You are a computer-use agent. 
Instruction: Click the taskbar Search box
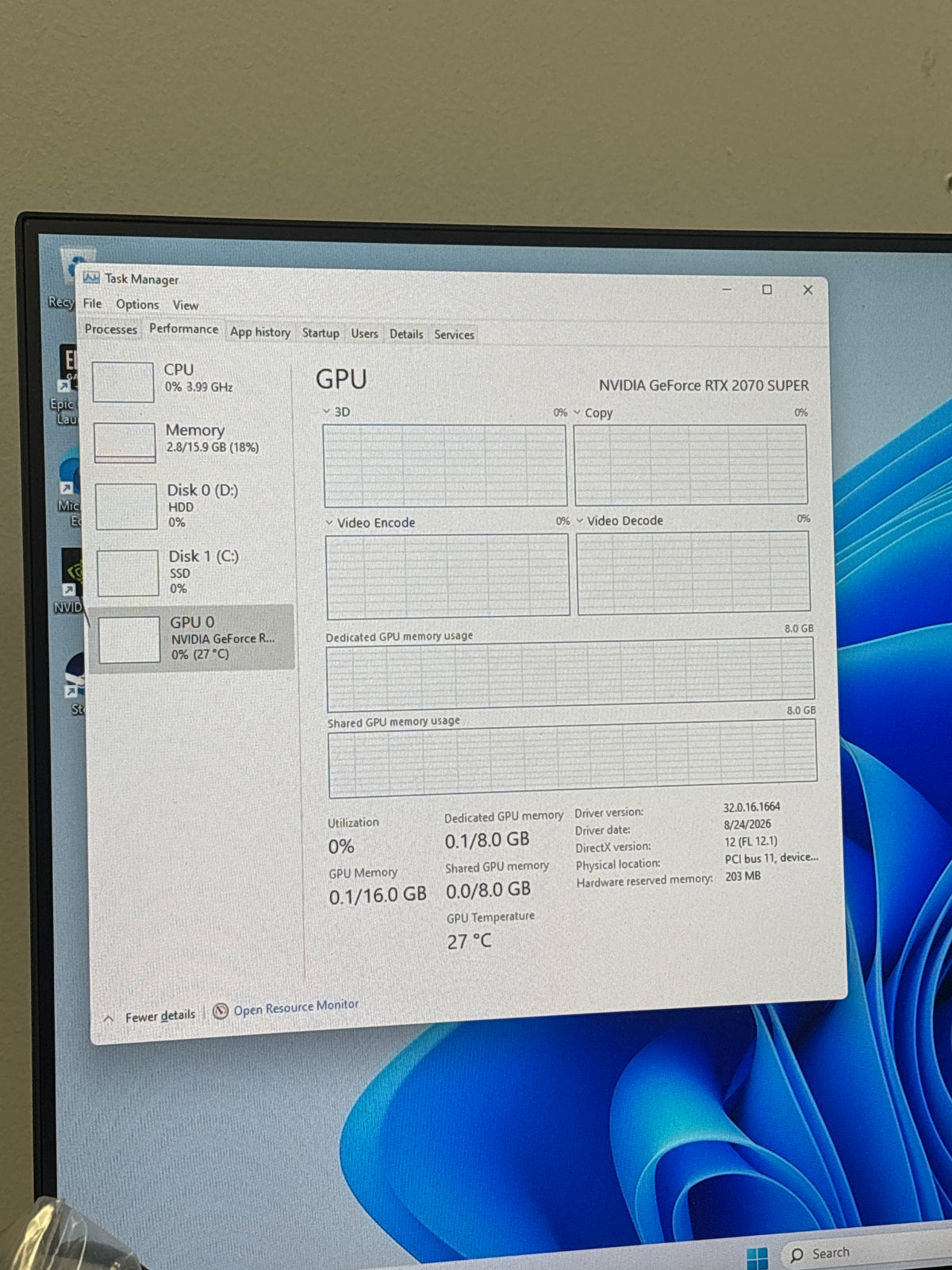(865, 1253)
